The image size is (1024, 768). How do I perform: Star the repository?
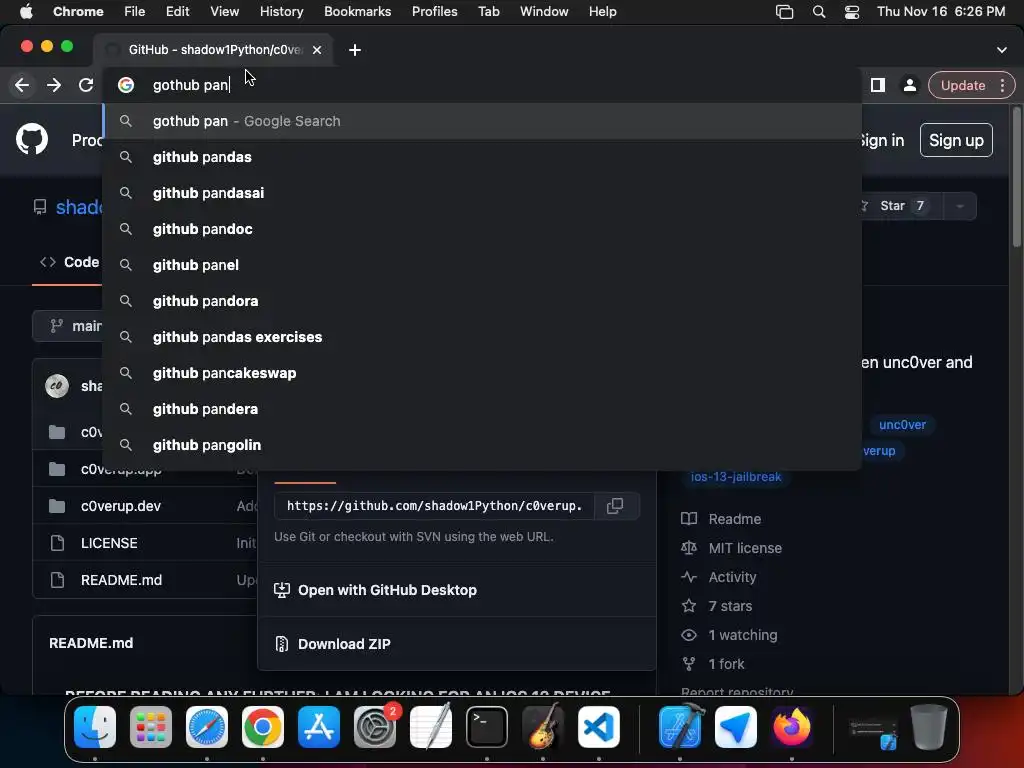tap(901, 206)
